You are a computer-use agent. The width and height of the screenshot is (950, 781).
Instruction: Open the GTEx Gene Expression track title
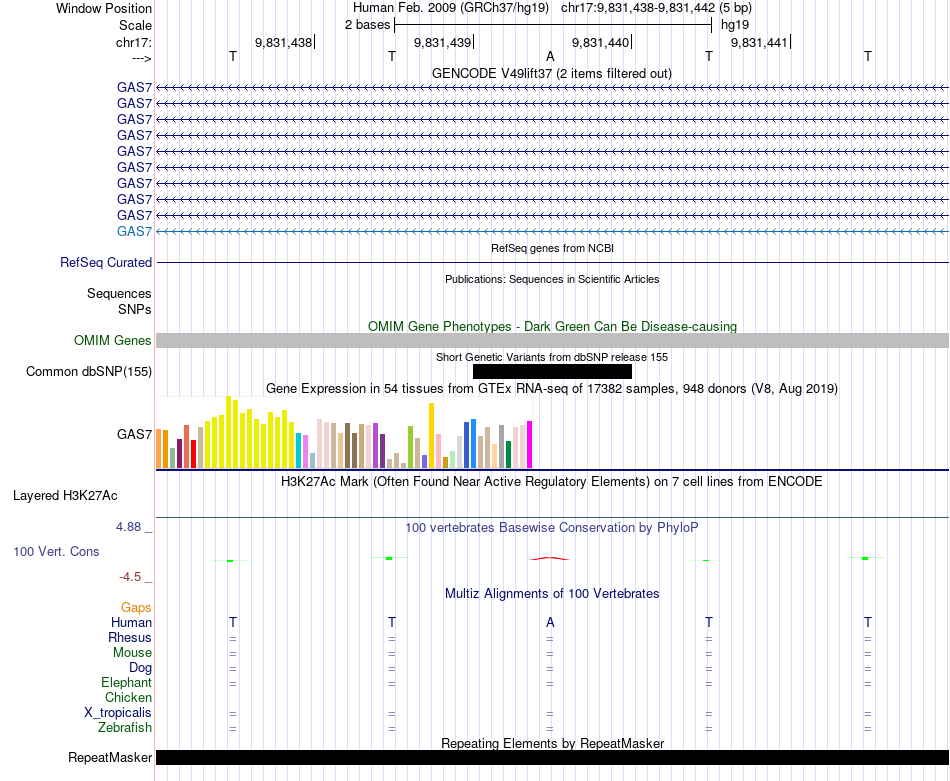552,388
